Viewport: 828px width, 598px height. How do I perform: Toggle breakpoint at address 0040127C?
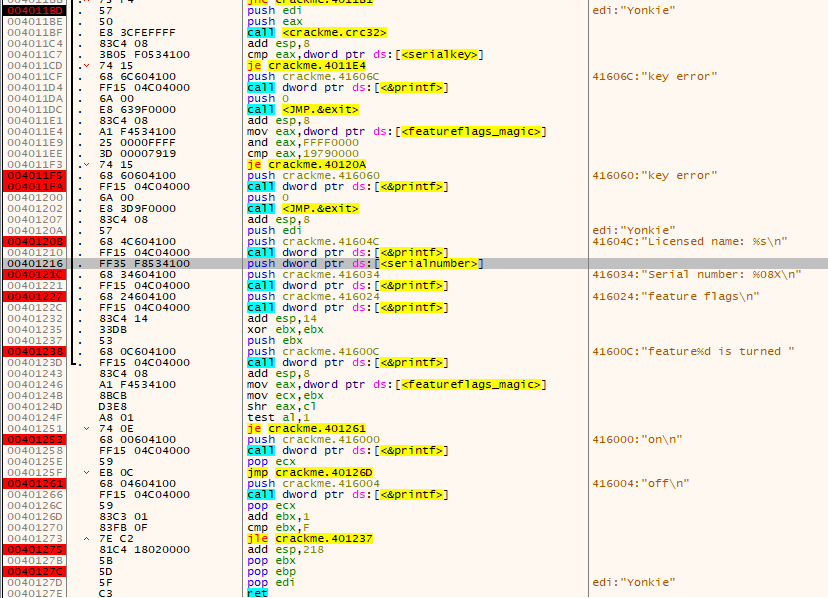[36, 571]
